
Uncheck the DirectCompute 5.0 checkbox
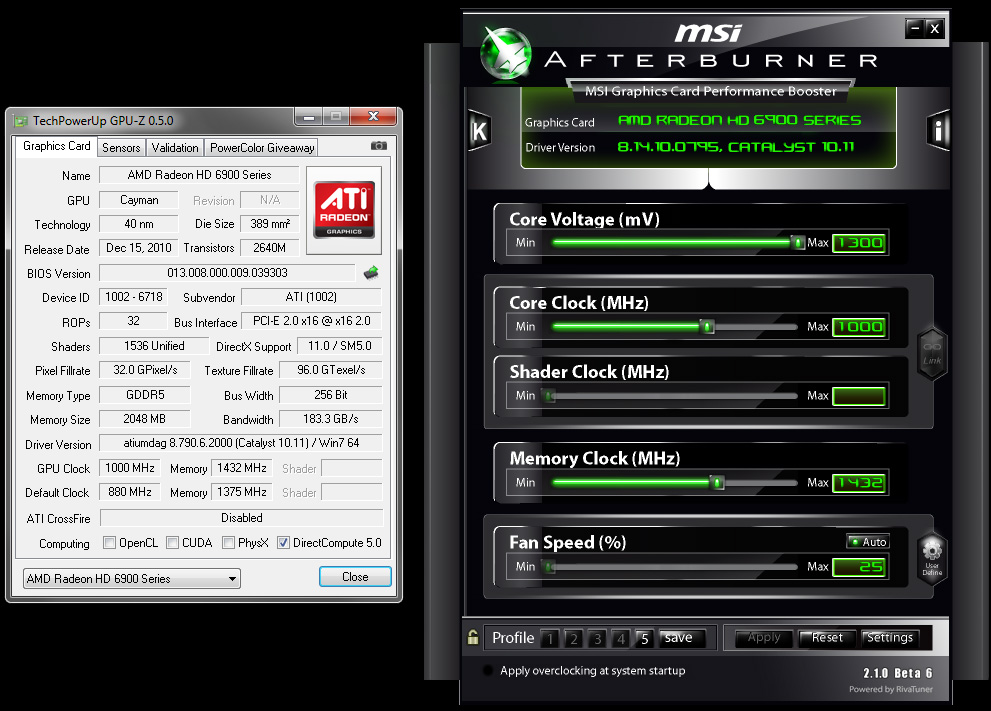tap(284, 543)
